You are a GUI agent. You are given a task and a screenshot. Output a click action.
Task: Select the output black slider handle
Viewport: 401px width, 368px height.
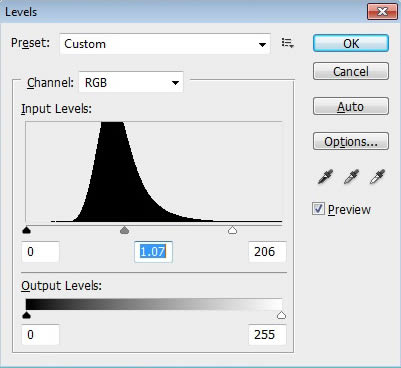pyautogui.click(x=26, y=315)
